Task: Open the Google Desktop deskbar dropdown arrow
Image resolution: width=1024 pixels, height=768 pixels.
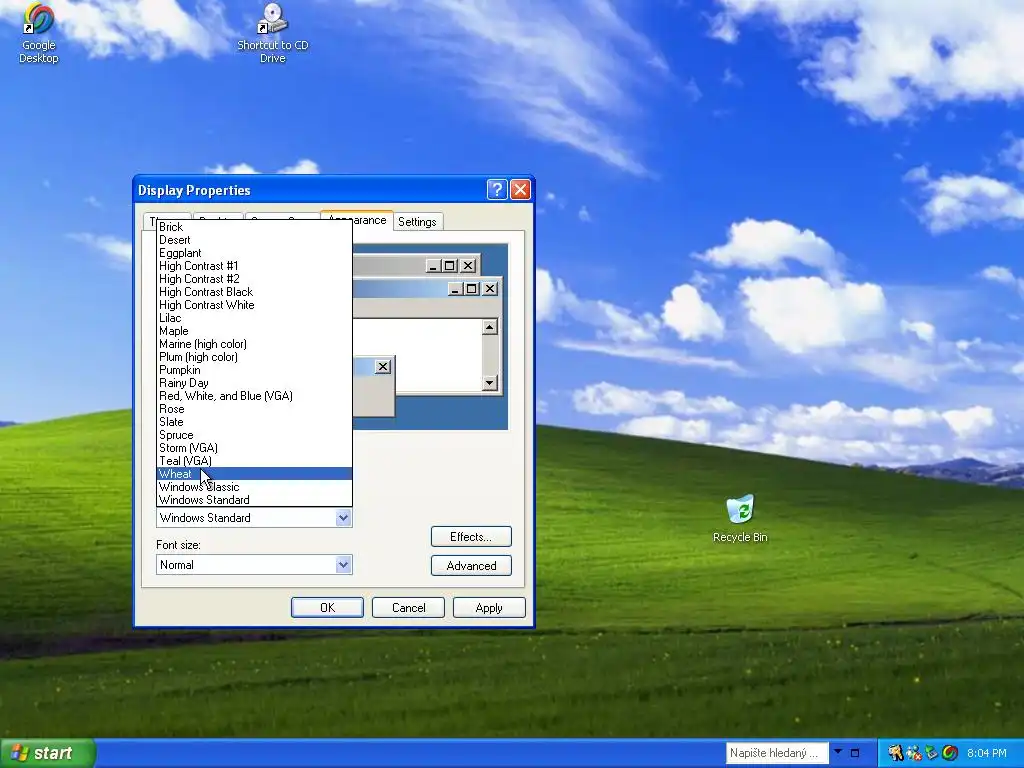Action: pyautogui.click(x=838, y=752)
